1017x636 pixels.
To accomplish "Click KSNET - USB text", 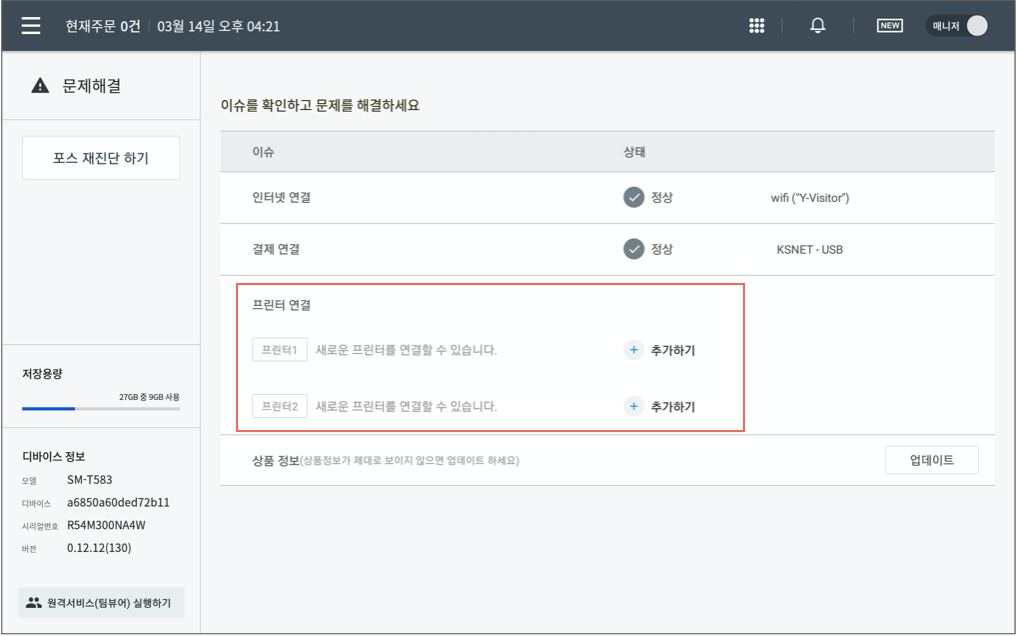I will pos(809,250).
